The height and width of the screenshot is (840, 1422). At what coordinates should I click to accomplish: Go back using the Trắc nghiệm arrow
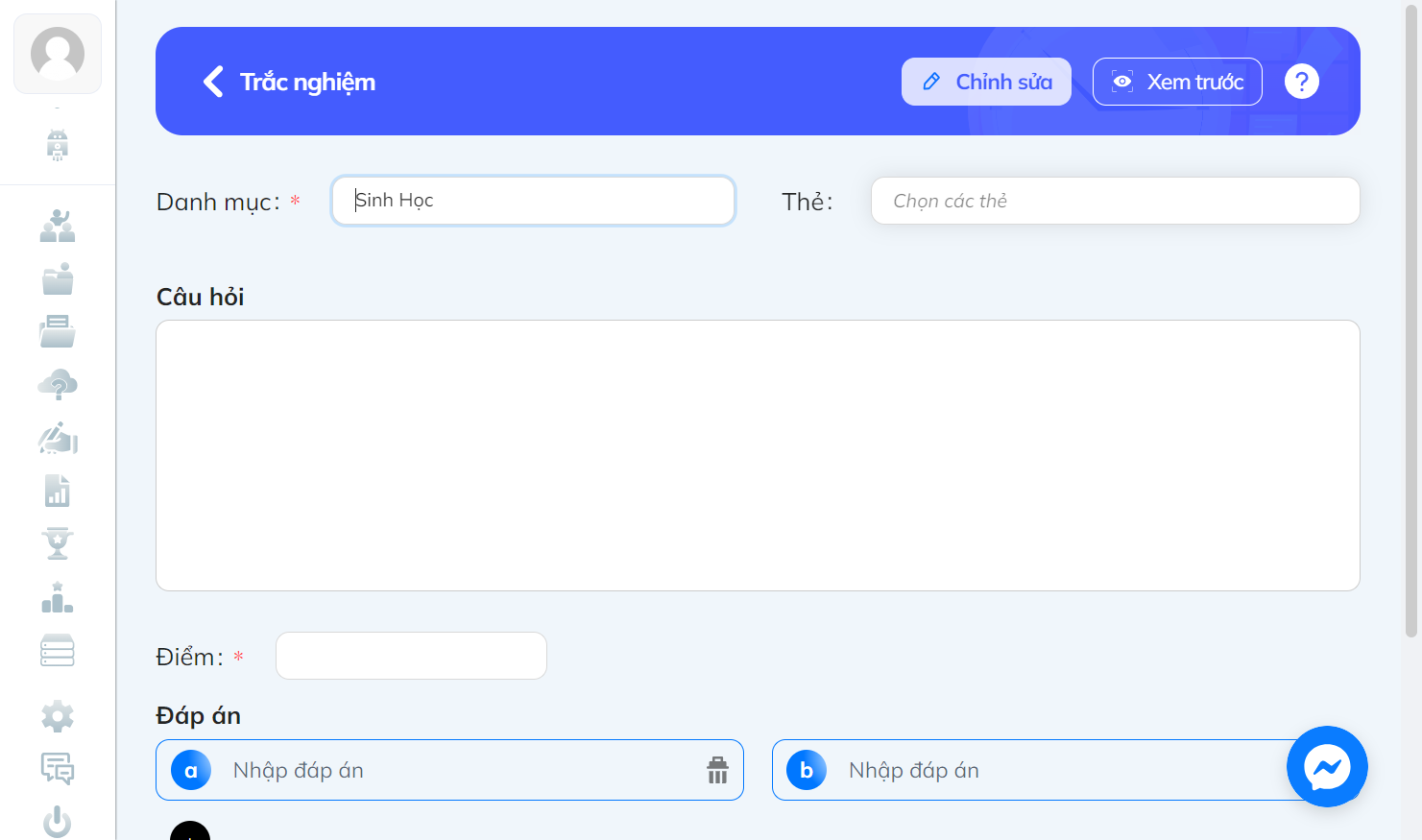coord(213,82)
